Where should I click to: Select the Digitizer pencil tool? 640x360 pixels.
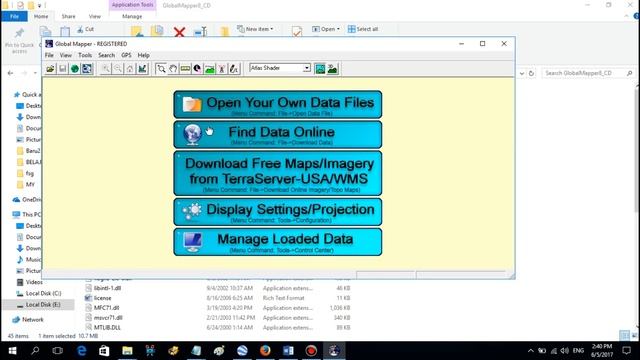tap(234, 69)
